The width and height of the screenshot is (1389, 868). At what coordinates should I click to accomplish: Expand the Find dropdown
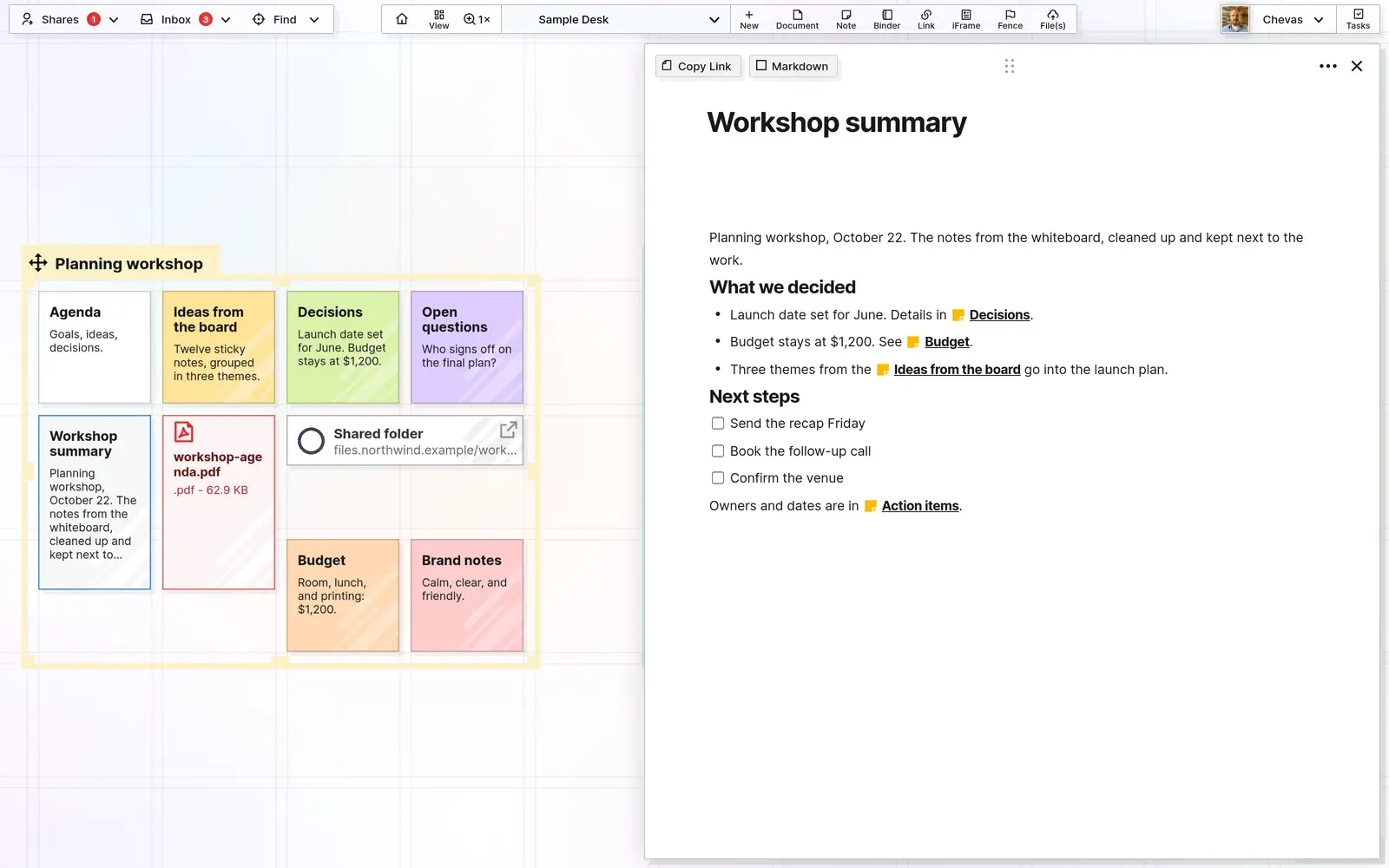point(314,19)
